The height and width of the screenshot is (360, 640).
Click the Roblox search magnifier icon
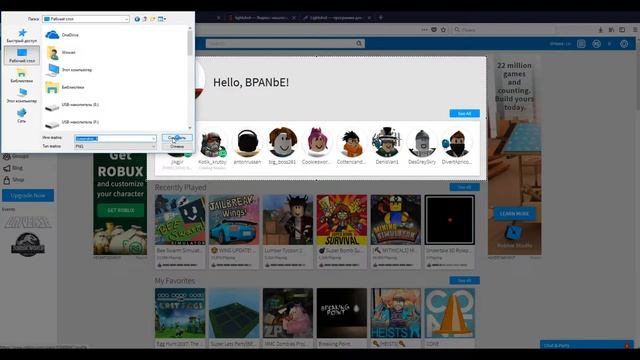pyautogui.click(x=359, y=43)
